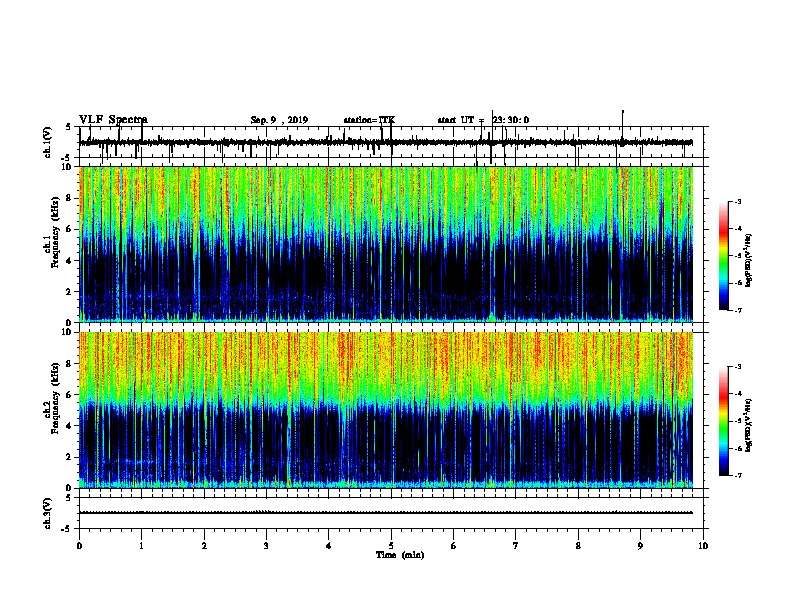Viewport: 792px width, 612px height.
Task: Click time axis tick label "10"
Action: click(703, 546)
